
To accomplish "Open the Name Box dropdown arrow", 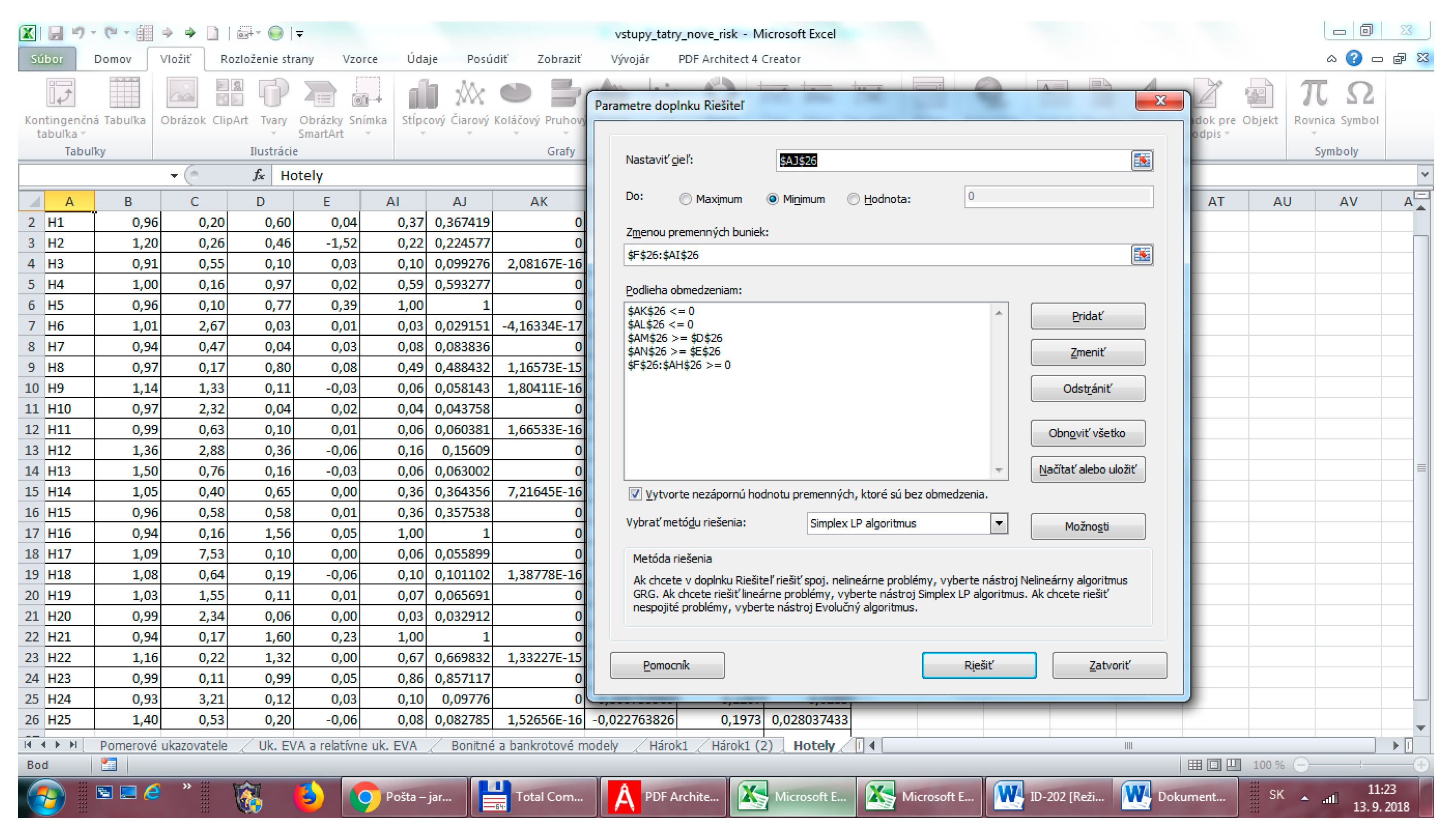I will [174, 176].
